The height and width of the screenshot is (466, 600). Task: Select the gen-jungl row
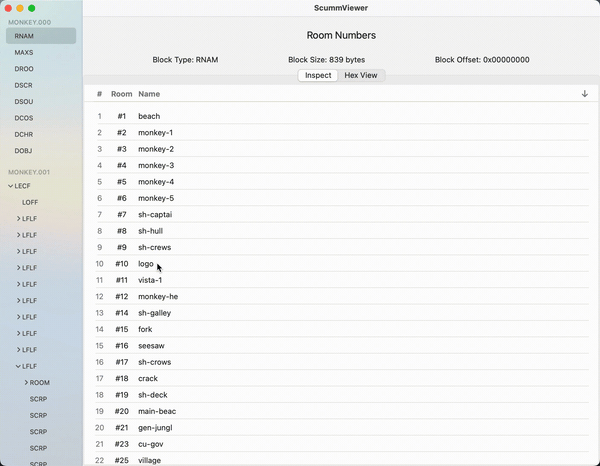pos(342,428)
